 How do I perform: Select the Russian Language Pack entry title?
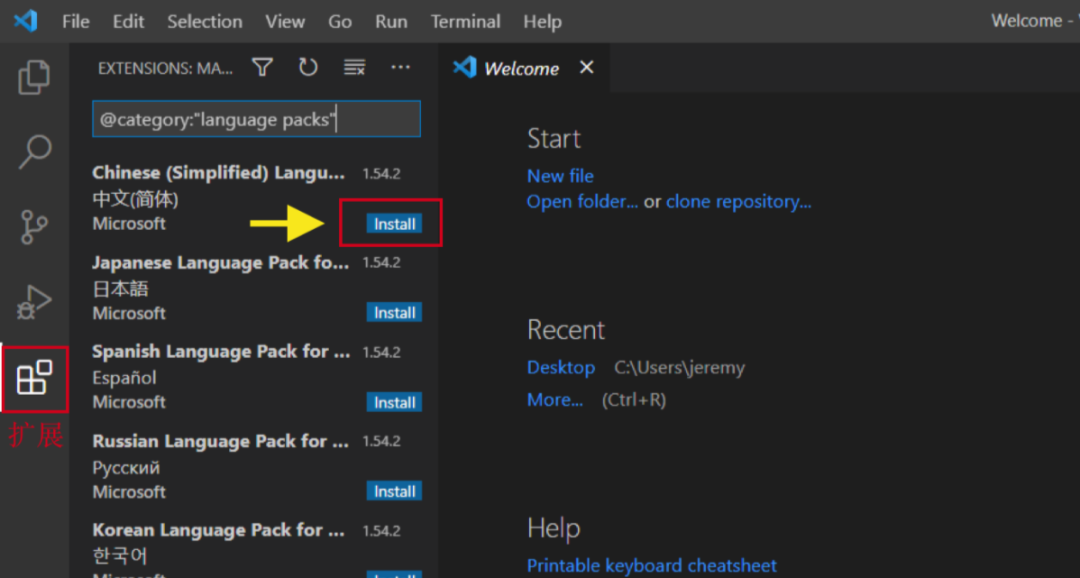click(x=220, y=441)
